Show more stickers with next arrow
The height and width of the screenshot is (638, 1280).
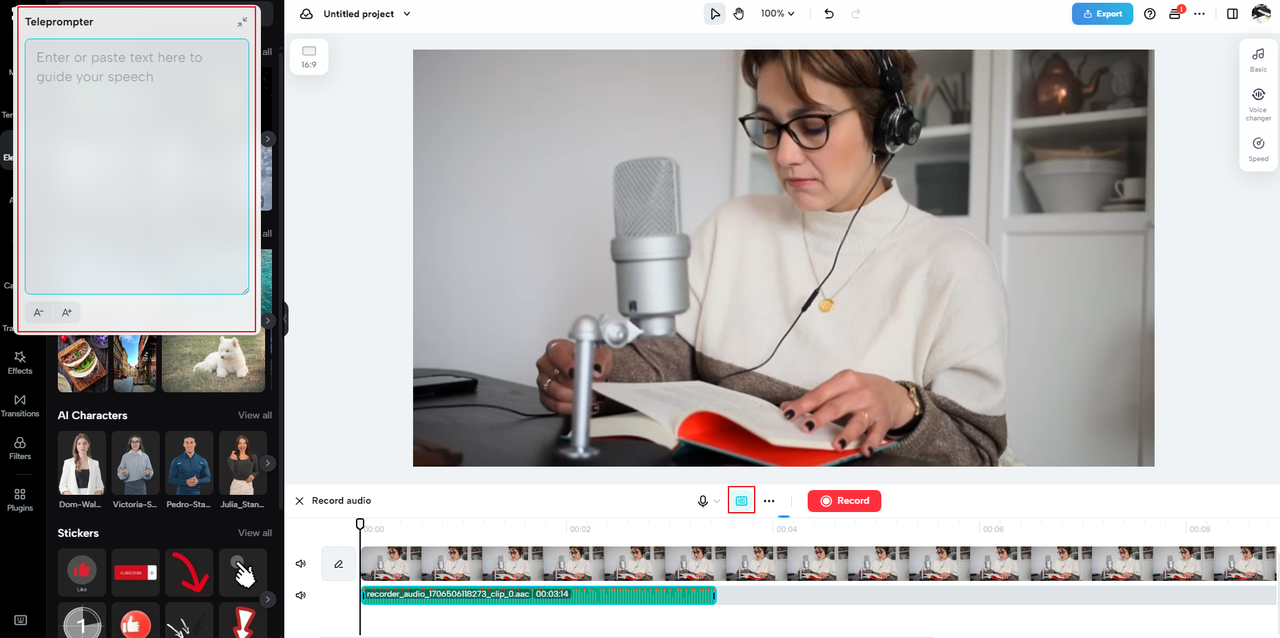point(267,599)
